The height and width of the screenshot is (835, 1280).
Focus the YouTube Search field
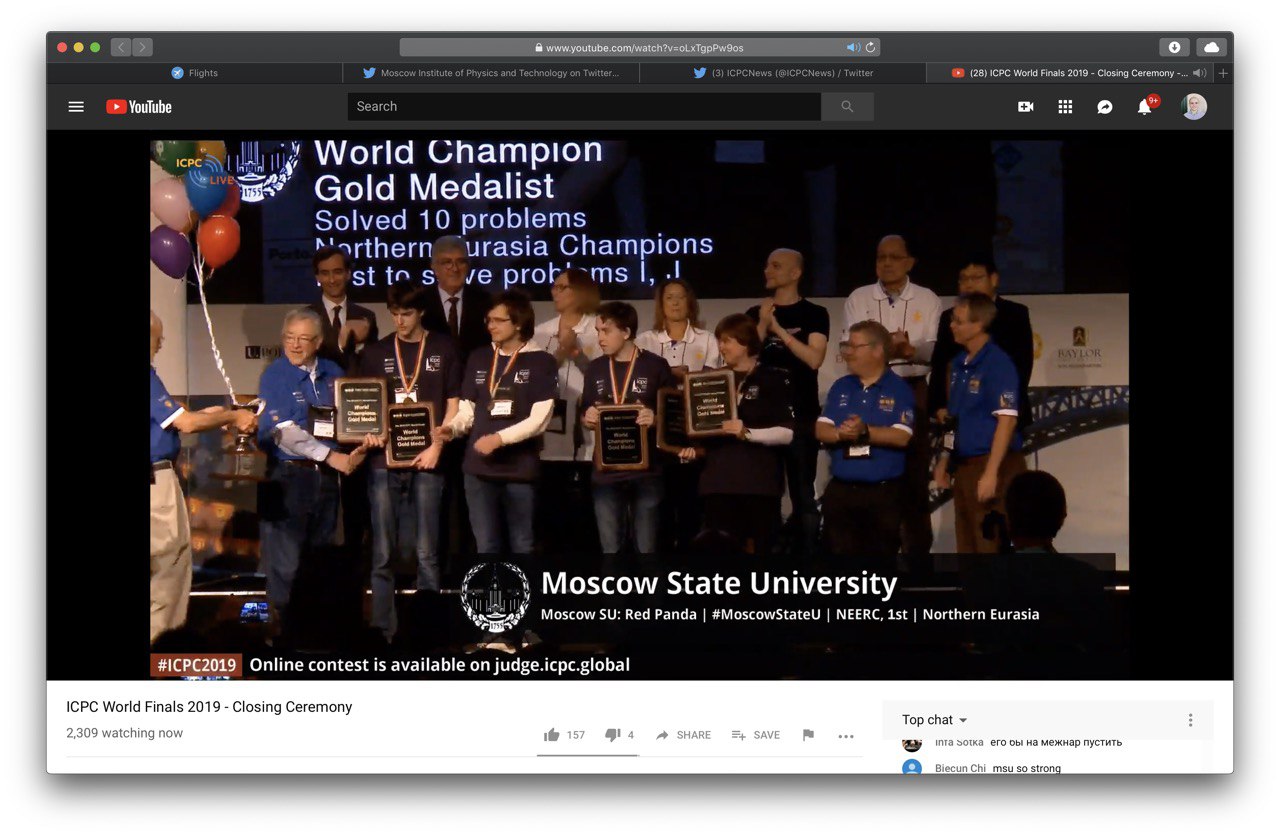[584, 107]
